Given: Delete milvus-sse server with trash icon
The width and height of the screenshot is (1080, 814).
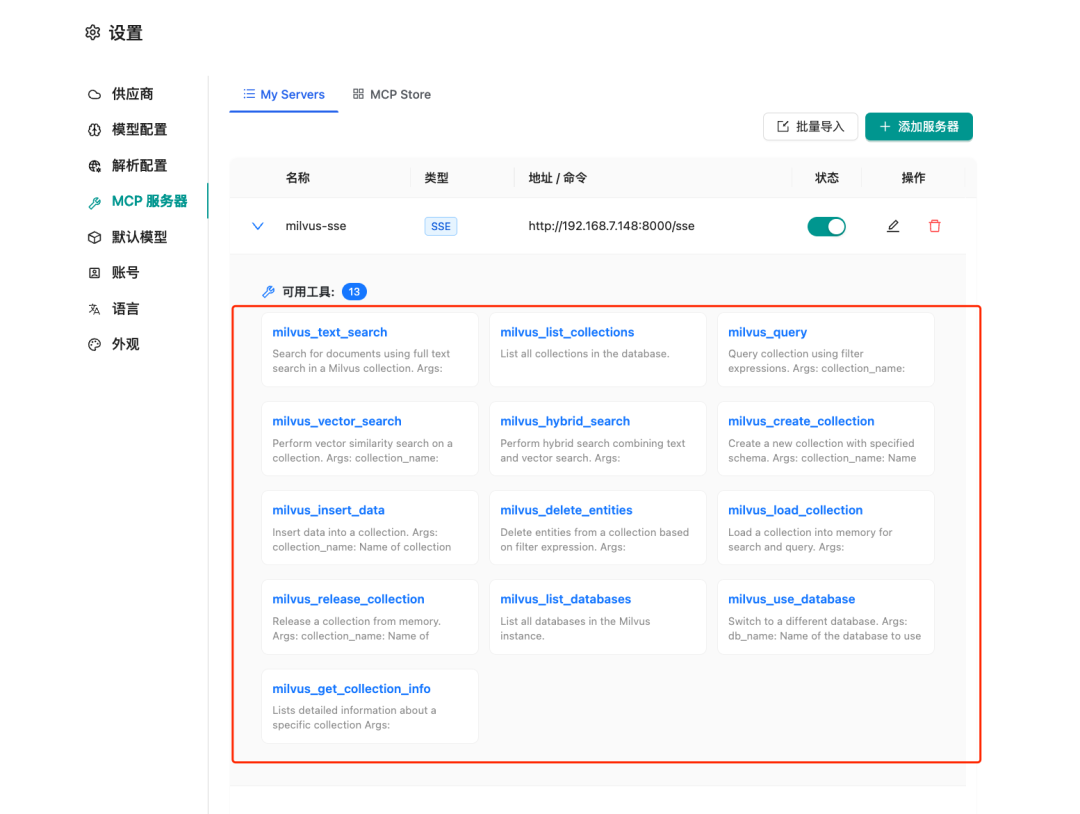Looking at the screenshot, I should tap(935, 226).
